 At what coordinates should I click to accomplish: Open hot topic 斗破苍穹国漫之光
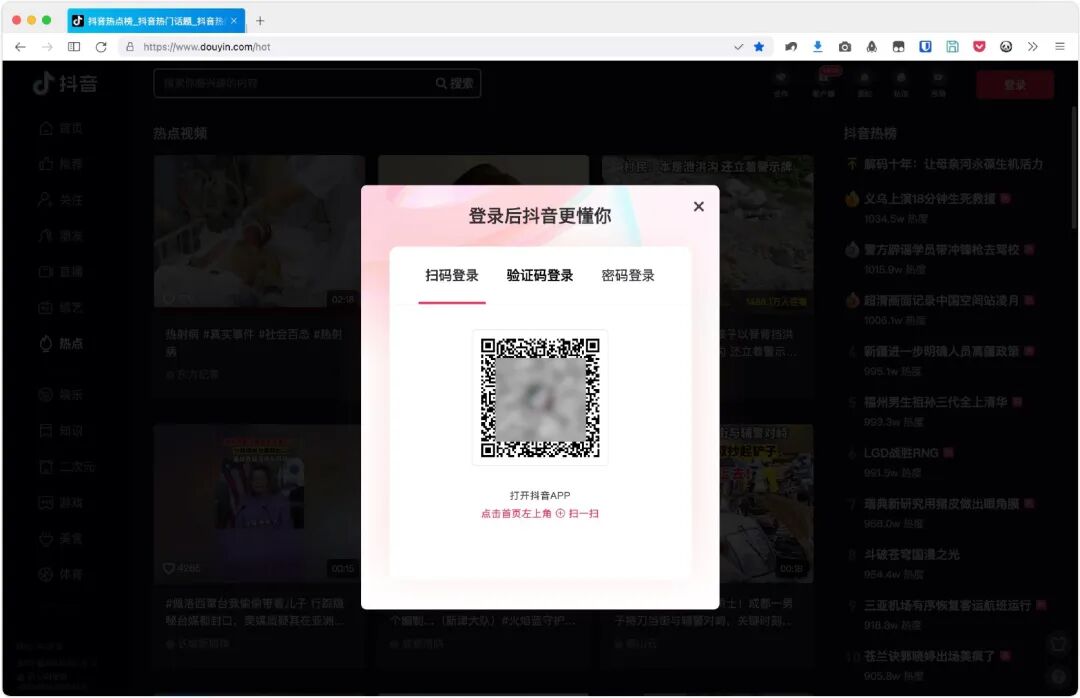click(x=911, y=555)
